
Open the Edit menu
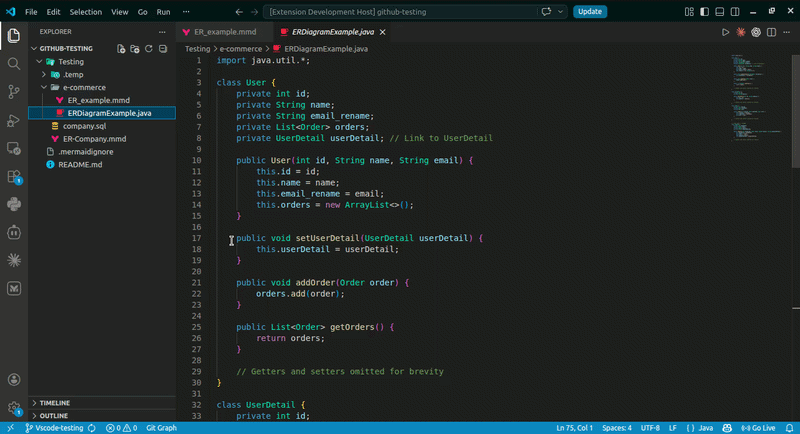tap(53, 12)
